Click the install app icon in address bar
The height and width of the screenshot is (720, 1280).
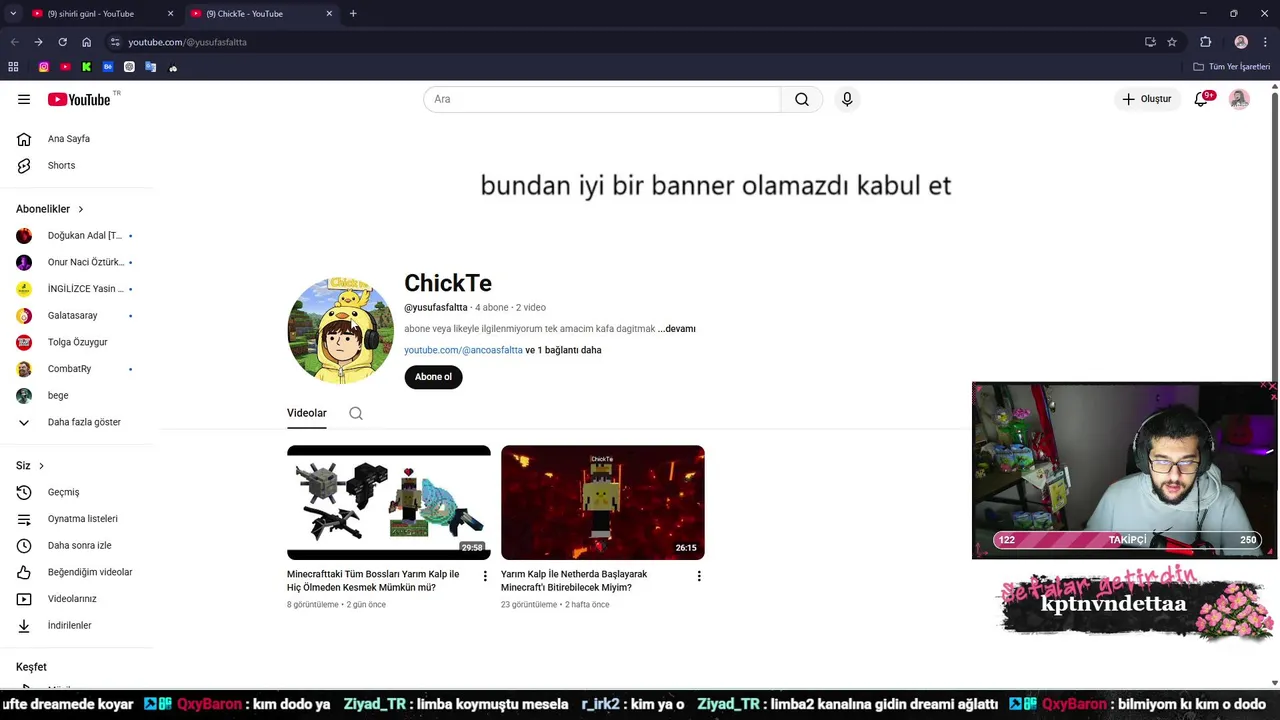click(1150, 42)
